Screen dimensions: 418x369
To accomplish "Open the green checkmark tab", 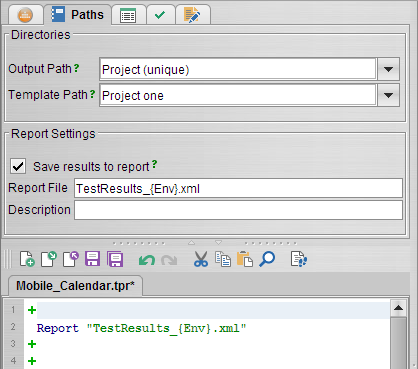I will pos(160,15).
